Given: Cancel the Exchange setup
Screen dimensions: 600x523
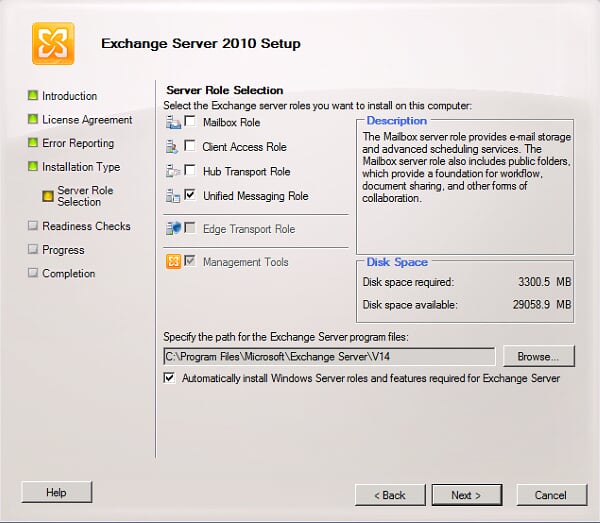Looking at the screenshot, I should [x=551, y=495].
